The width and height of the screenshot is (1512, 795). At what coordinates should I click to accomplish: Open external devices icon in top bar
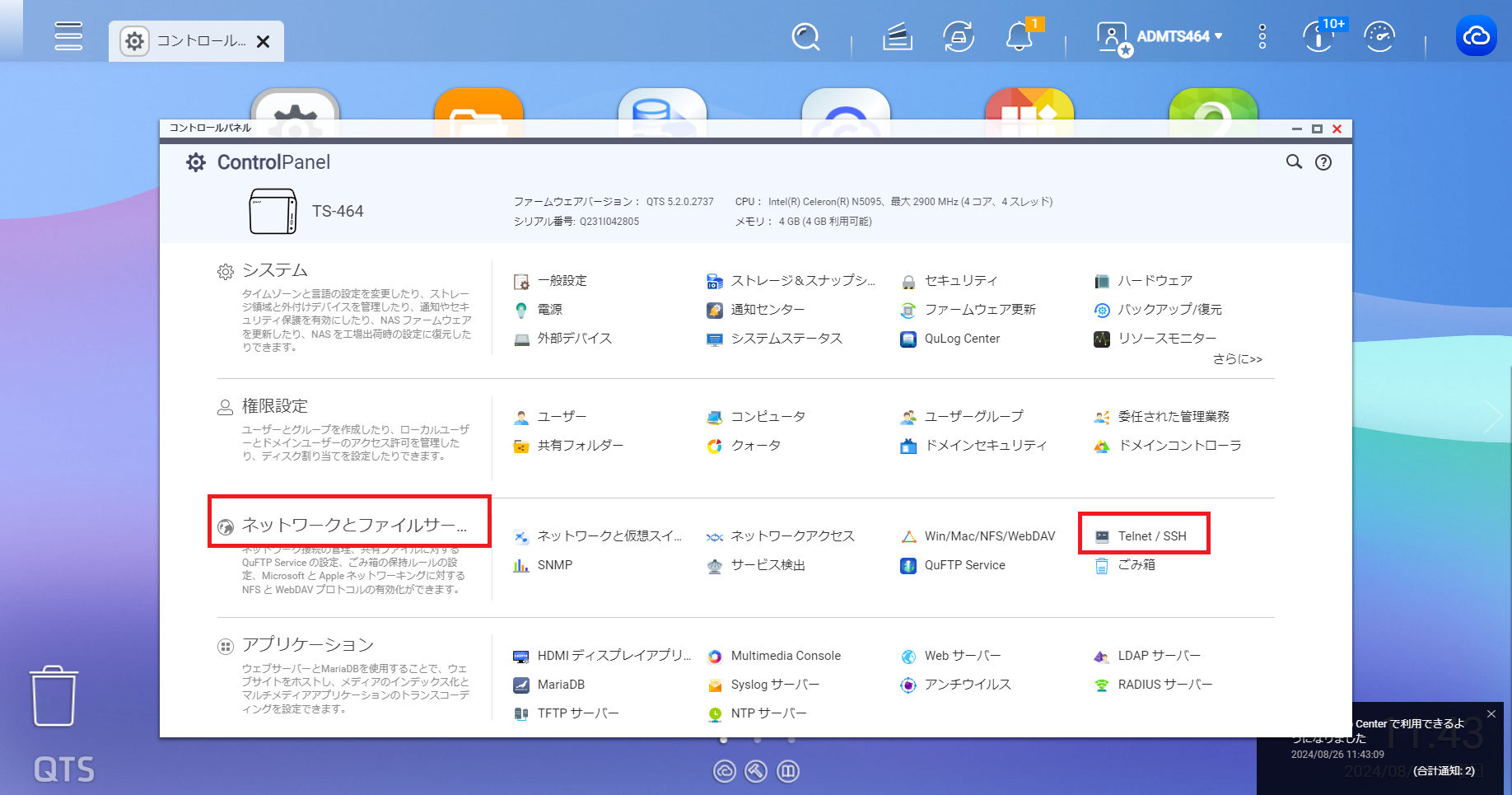point(959,36)
